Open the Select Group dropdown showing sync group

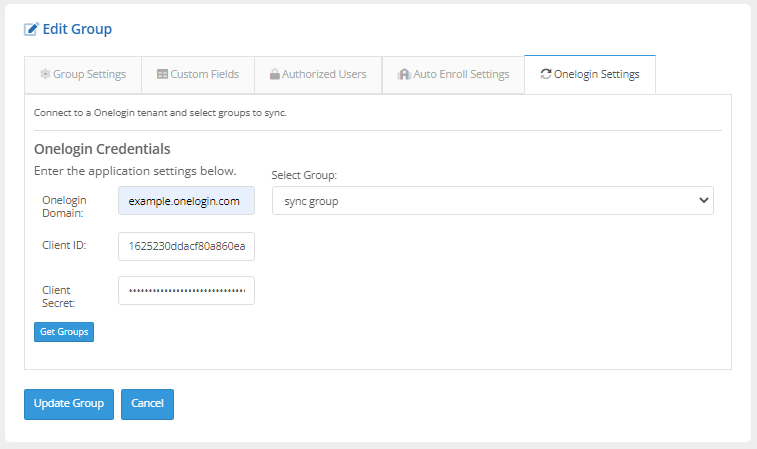[x=480, y=201]
